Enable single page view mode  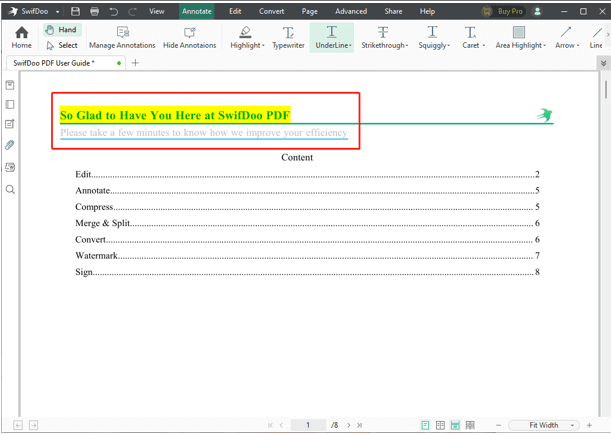click(425, 425)
